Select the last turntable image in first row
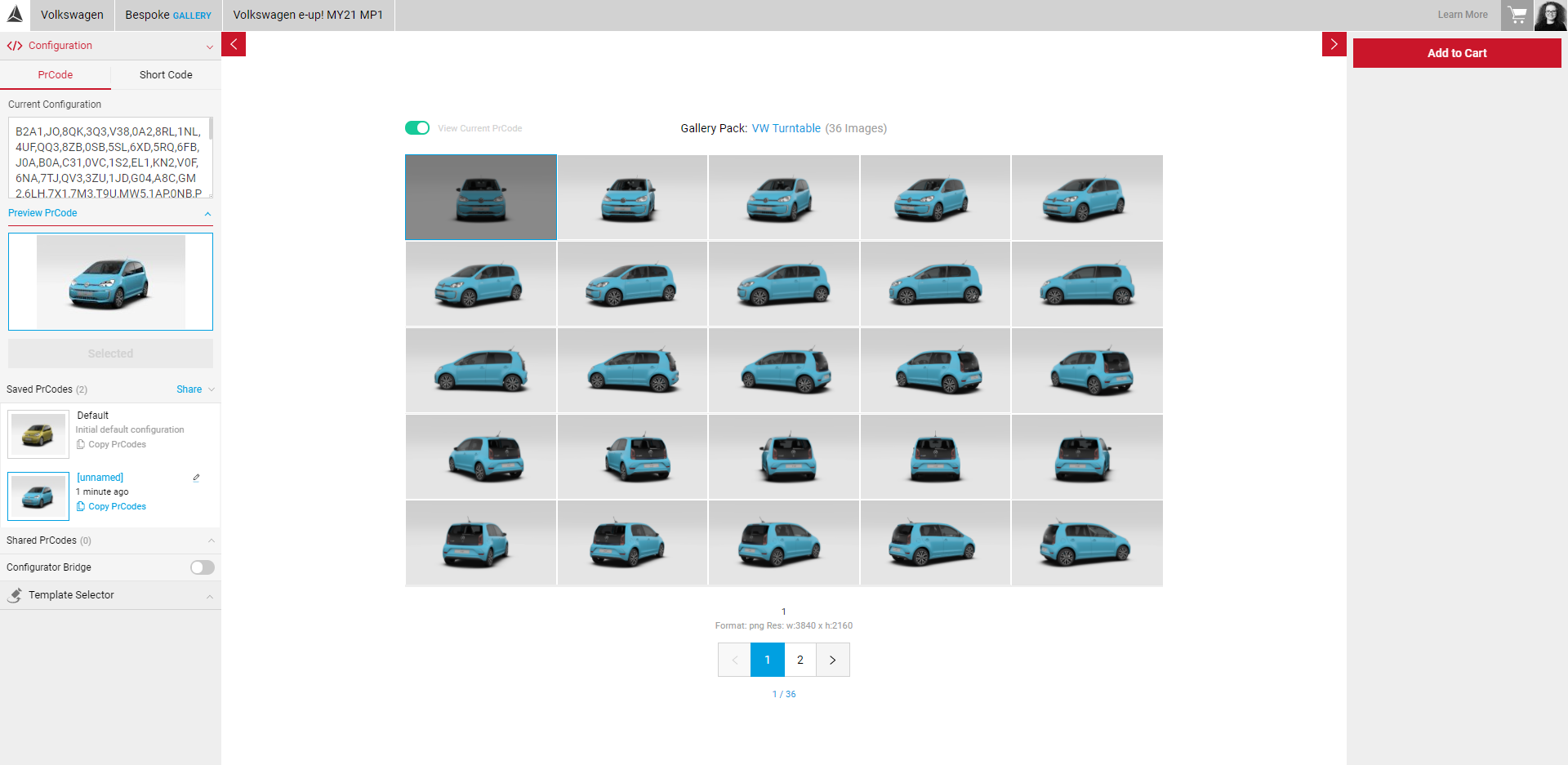 point(1087,197)
